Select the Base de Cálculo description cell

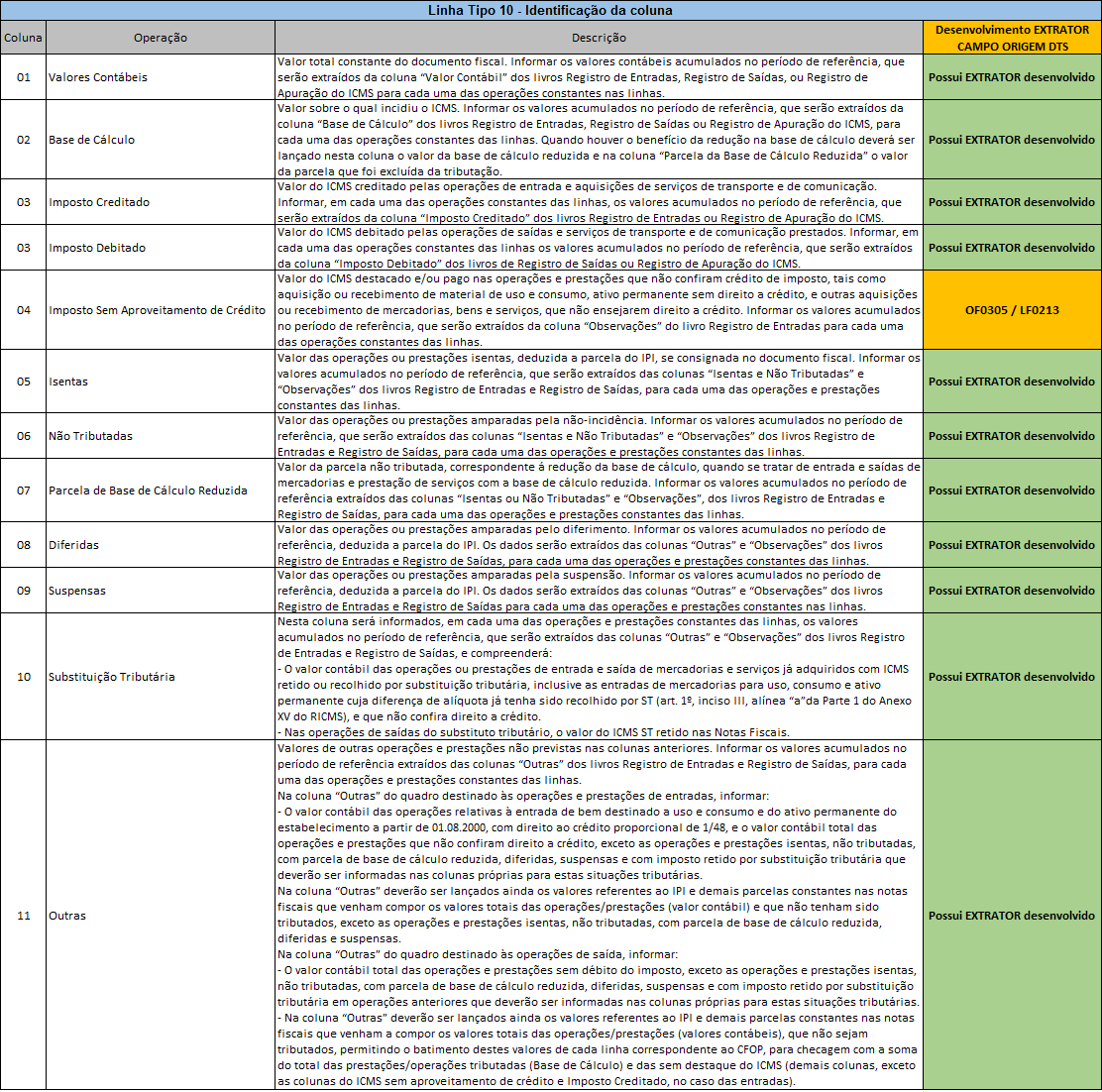pos(599,140)
